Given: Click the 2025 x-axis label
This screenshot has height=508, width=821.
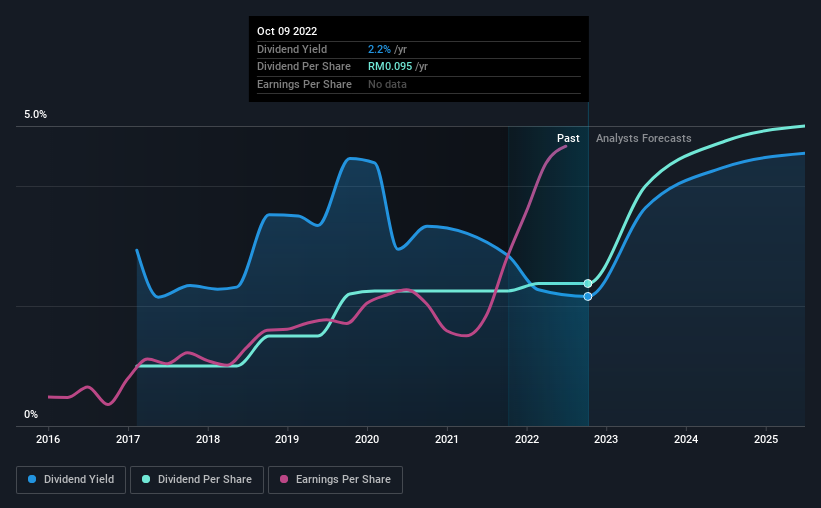Looking at the screenshot, I should [765, 439].
